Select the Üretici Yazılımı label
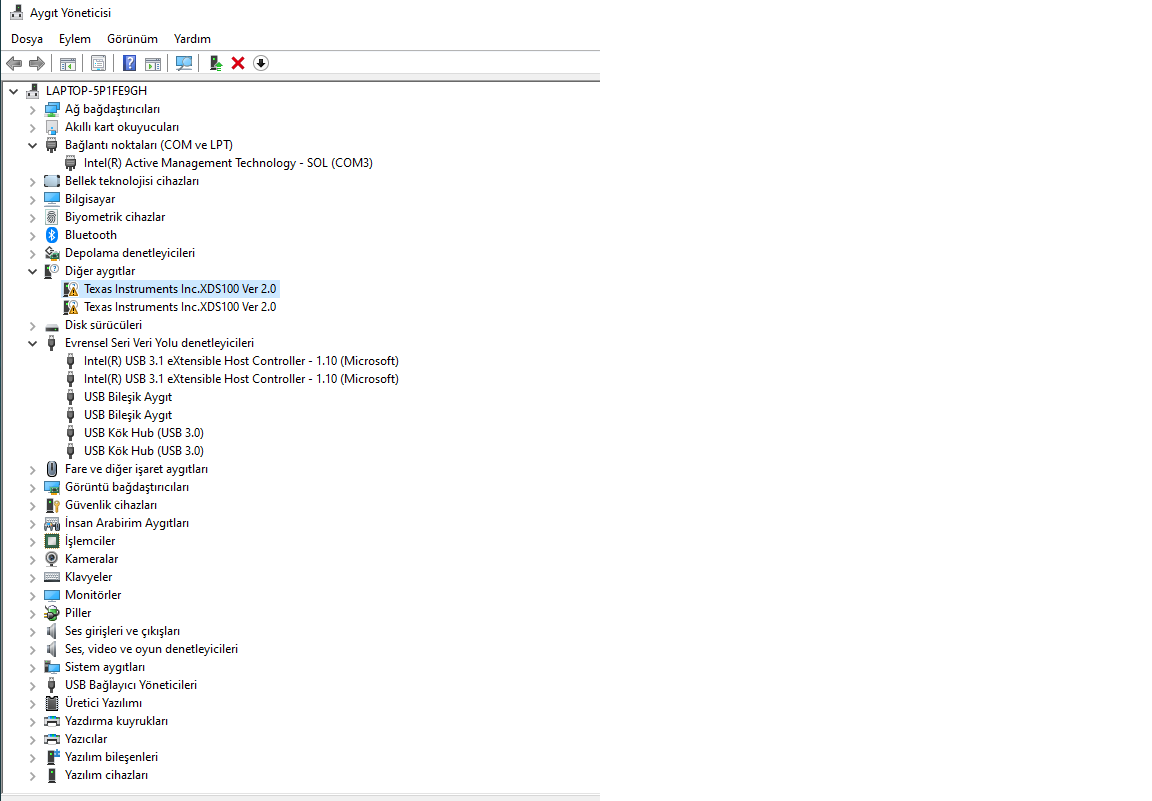The height and width of the screenshot is (801, 1152). tap(104, 703)
